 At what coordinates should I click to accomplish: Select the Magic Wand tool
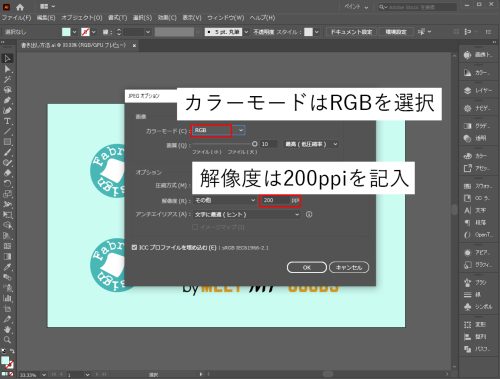(7, 79)
